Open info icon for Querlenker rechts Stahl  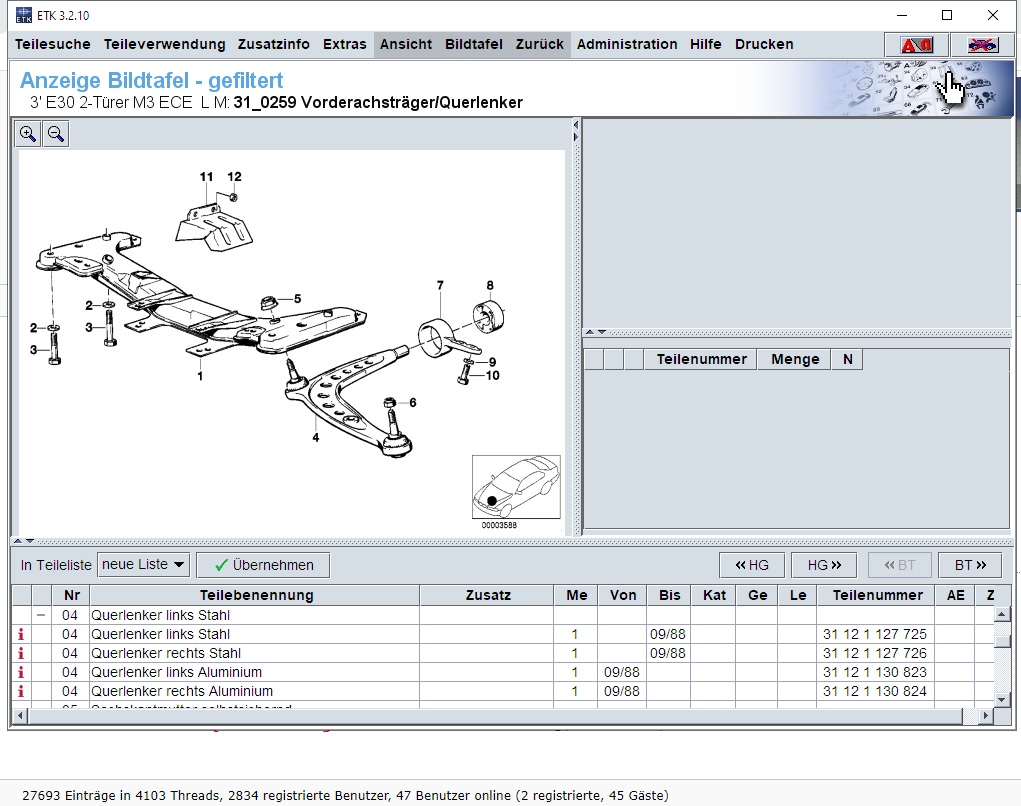21,653
